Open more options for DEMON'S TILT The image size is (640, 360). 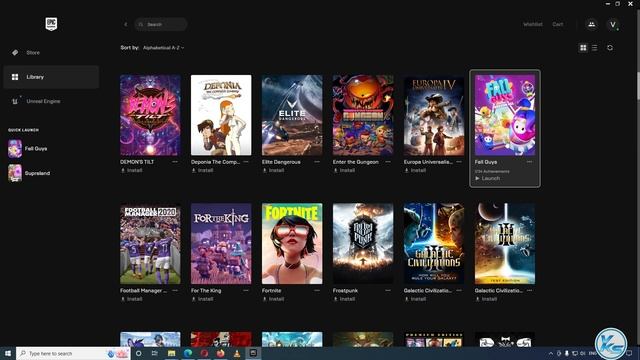175,162
